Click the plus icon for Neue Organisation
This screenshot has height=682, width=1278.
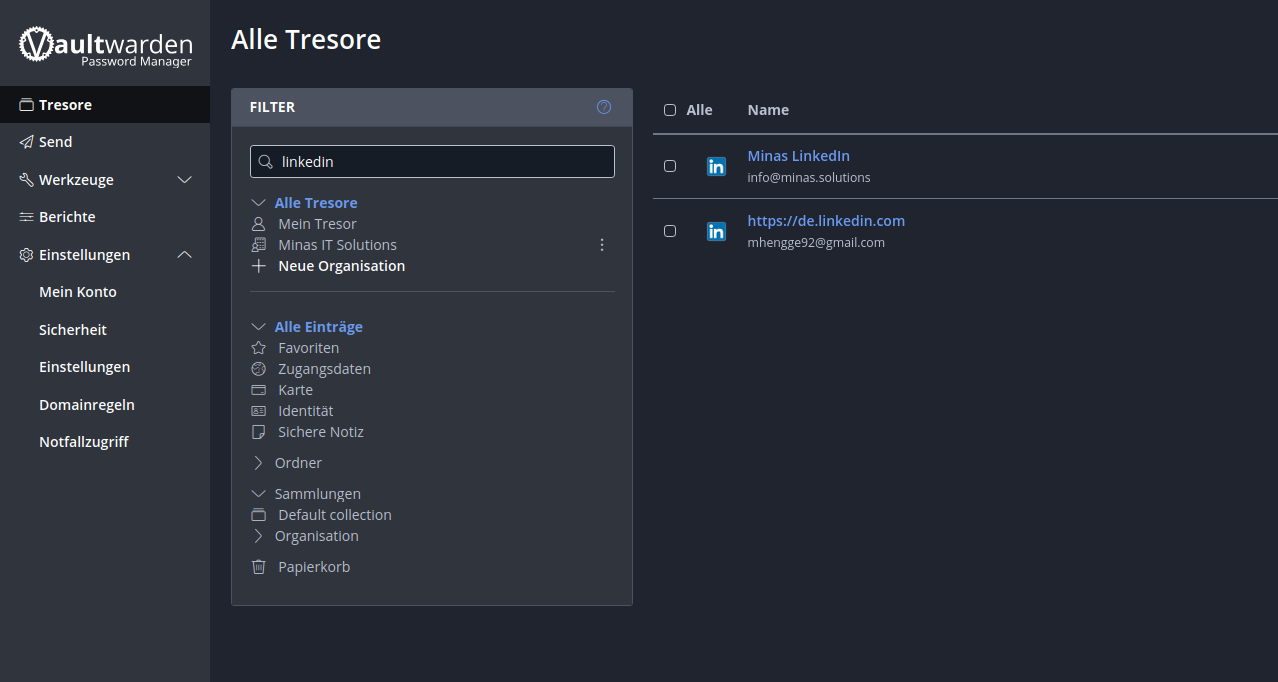(x=259, y=266)
